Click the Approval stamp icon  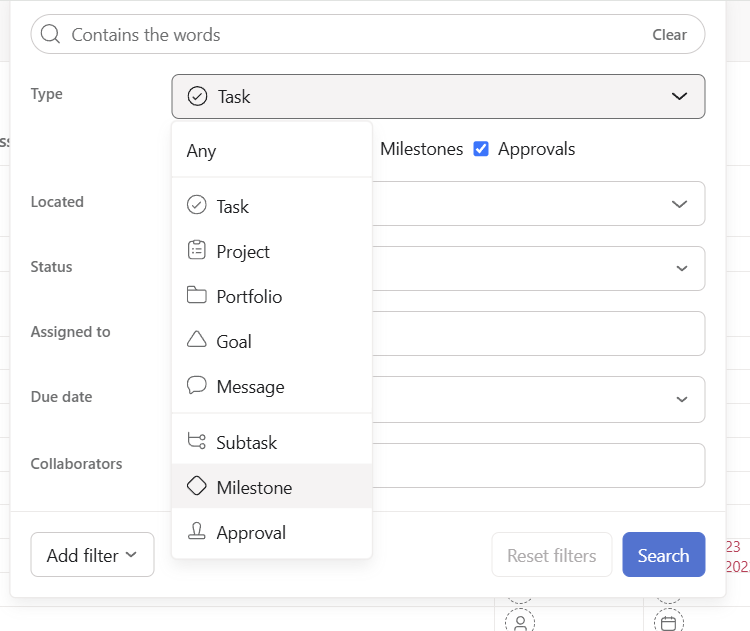pyautogui.click(x=197, y=532)
